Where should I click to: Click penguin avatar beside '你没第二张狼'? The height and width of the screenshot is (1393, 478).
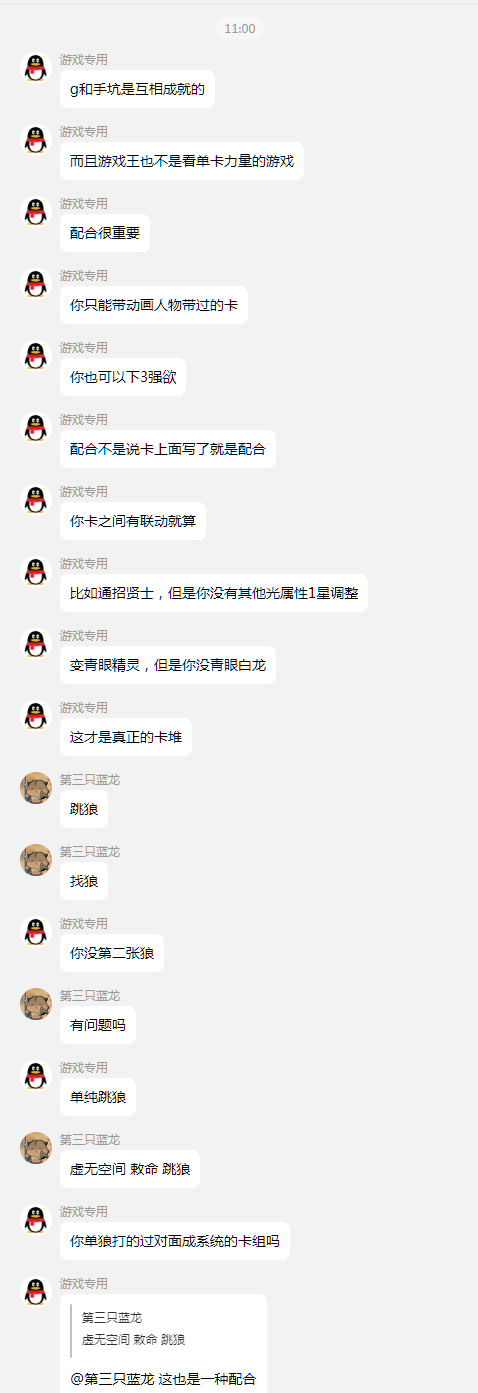[36, 932]
